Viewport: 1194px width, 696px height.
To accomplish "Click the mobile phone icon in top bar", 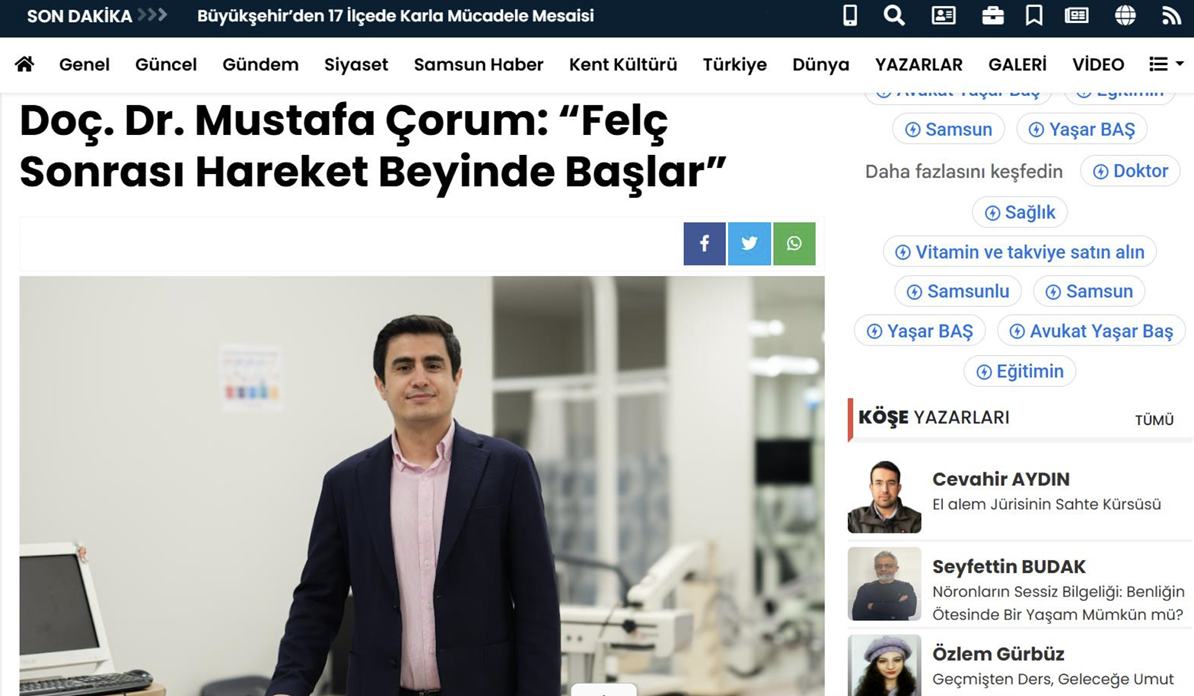I will coord(850,16).
